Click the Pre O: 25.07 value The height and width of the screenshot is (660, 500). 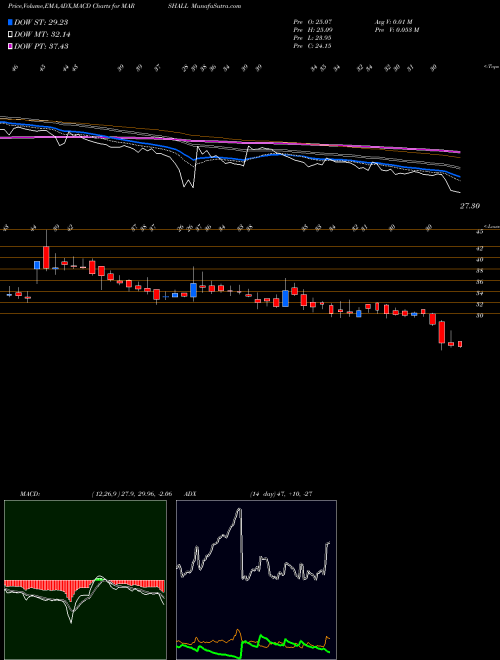pos(313,21)
